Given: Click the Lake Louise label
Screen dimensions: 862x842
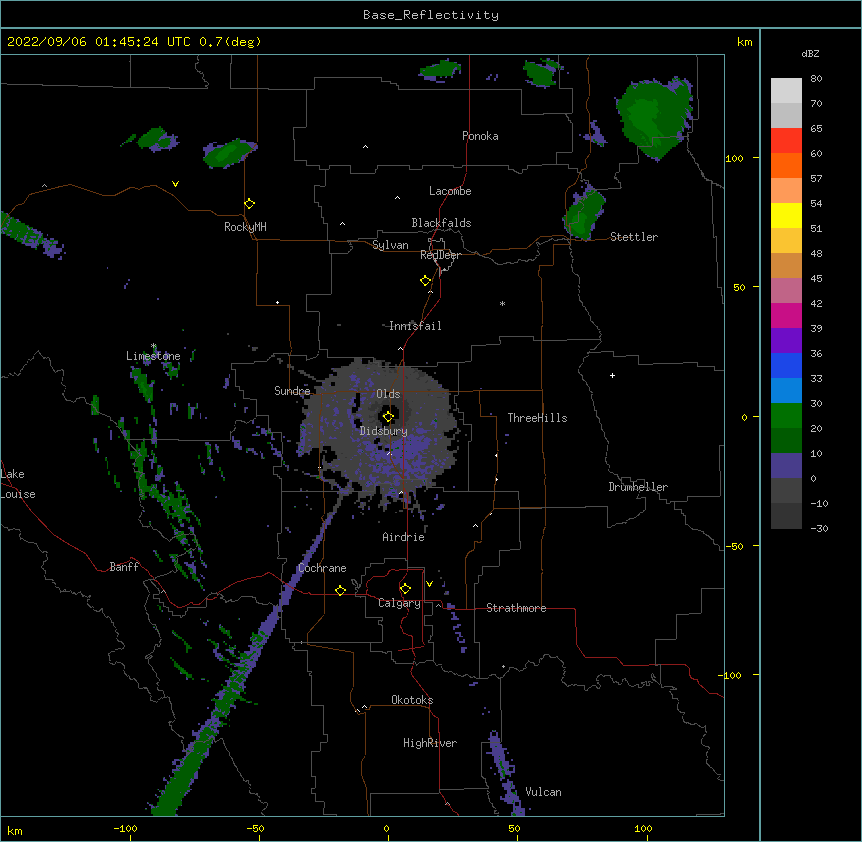Looking at the screenshot, I should coord(18,484).
